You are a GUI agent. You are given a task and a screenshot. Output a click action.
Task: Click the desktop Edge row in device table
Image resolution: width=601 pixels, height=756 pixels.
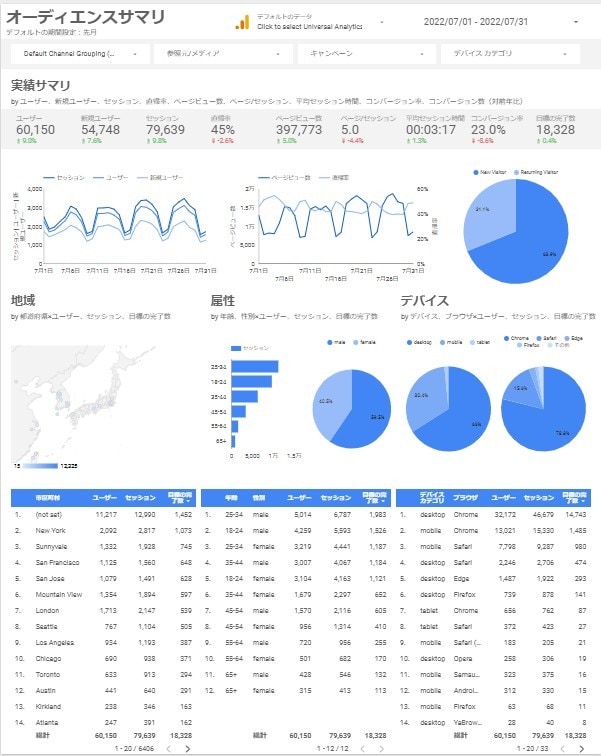click(493, 578)
